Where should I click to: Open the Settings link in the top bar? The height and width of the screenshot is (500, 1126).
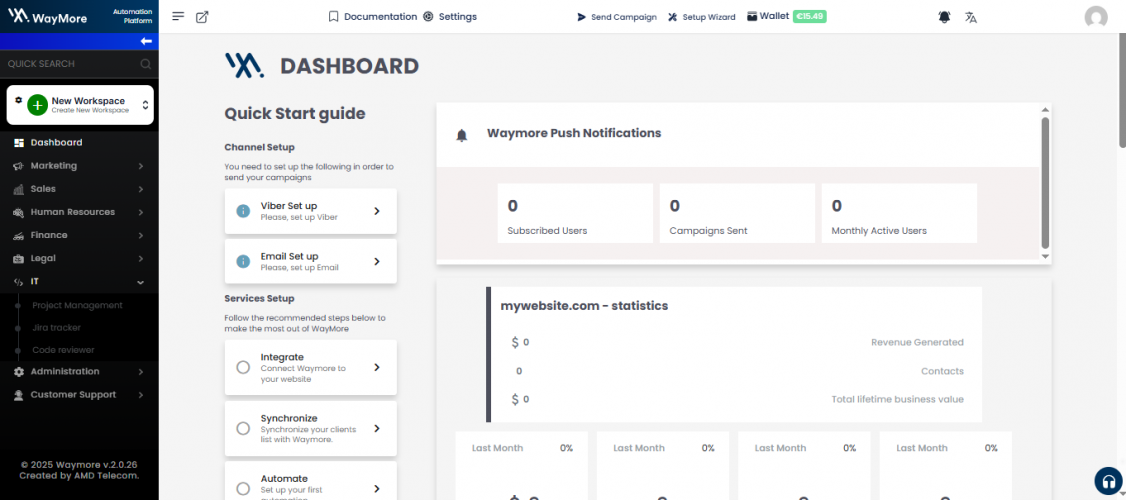(x=457, y=17)
